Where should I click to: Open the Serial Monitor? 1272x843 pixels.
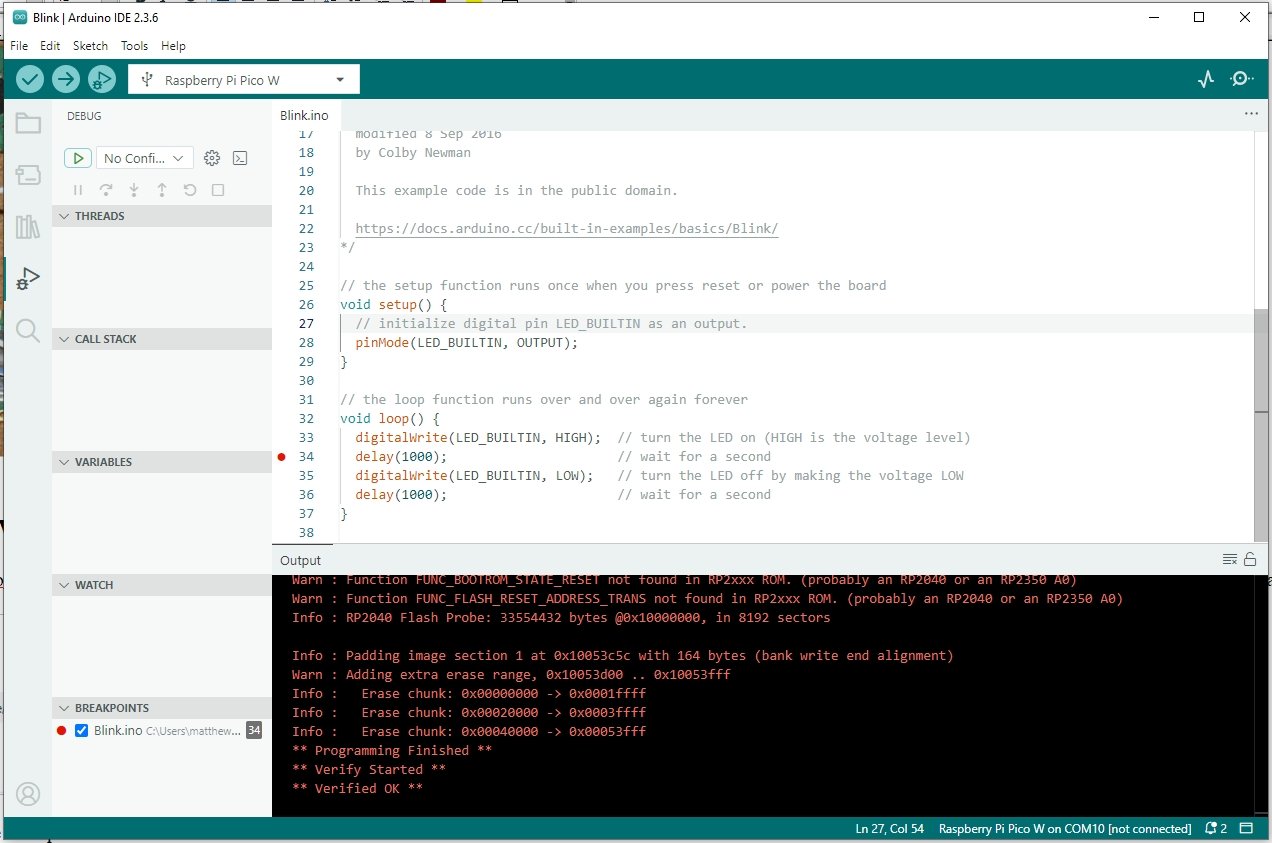[1242, 79]
